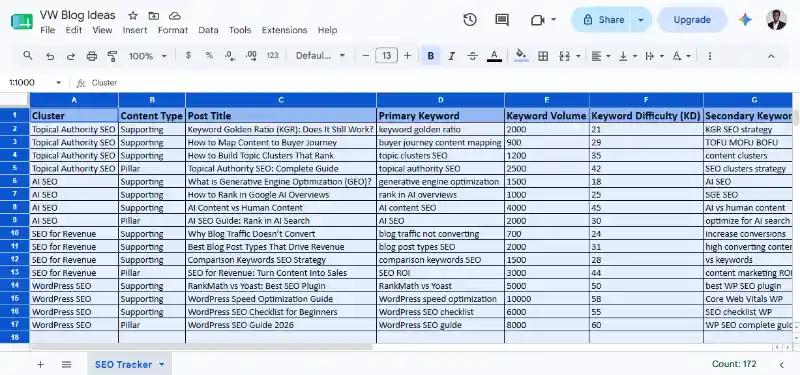Open the comments panel icon

[x=502, y=20]
